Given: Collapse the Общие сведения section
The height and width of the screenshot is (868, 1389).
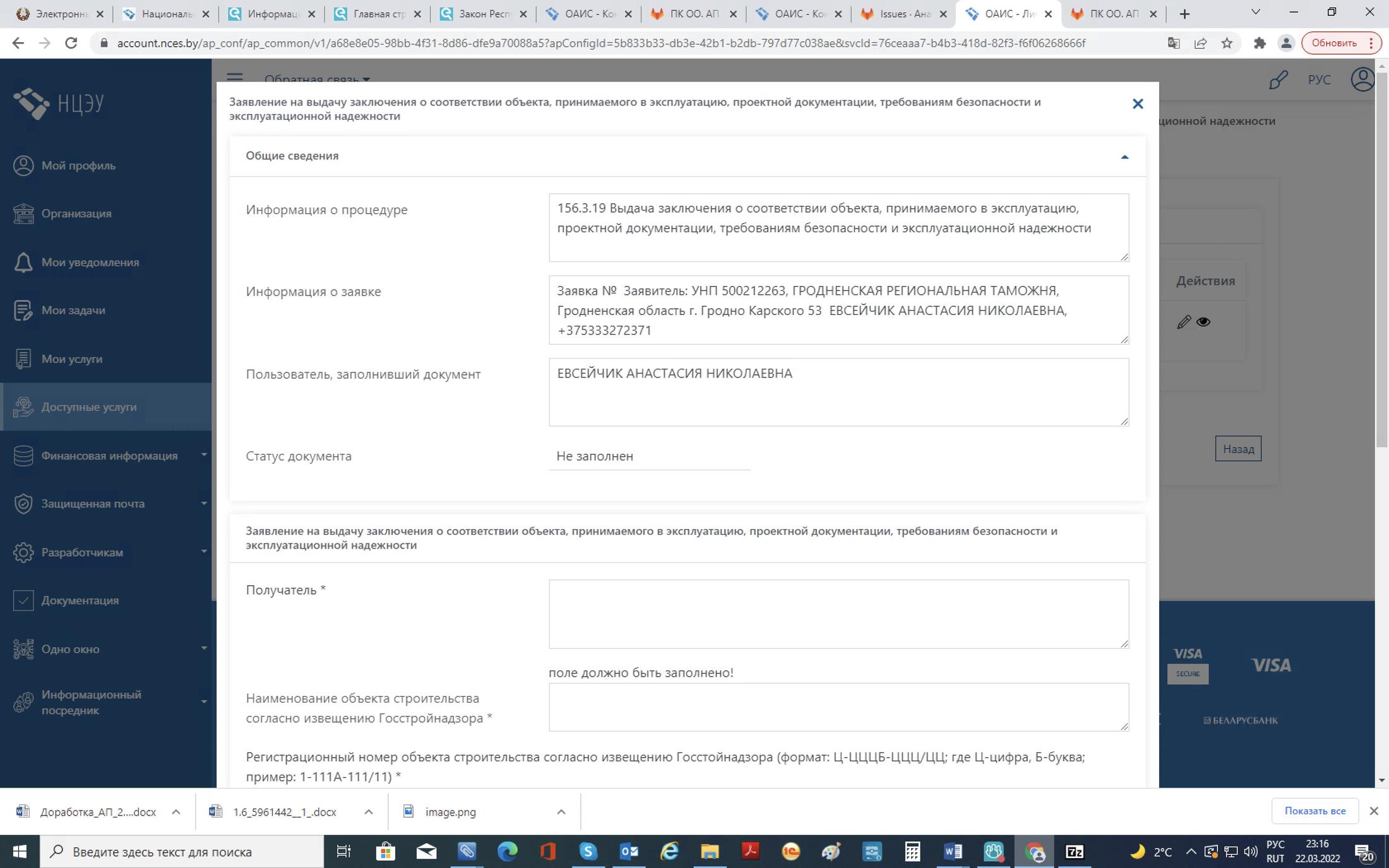Looking at the screenshot, I should click(x=1124, y=157).
